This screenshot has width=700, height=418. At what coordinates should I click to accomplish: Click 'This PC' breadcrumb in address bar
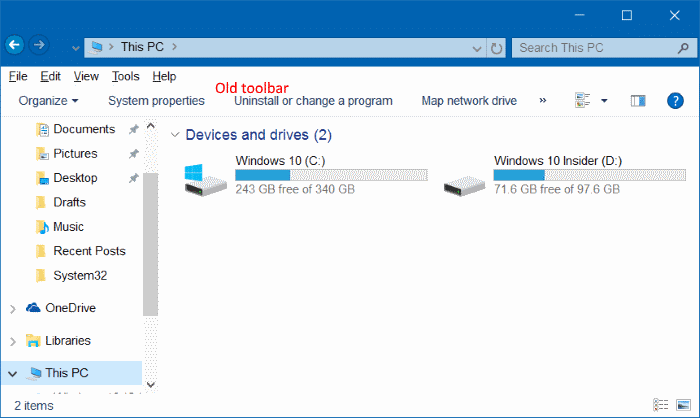(x=142, y=47)
